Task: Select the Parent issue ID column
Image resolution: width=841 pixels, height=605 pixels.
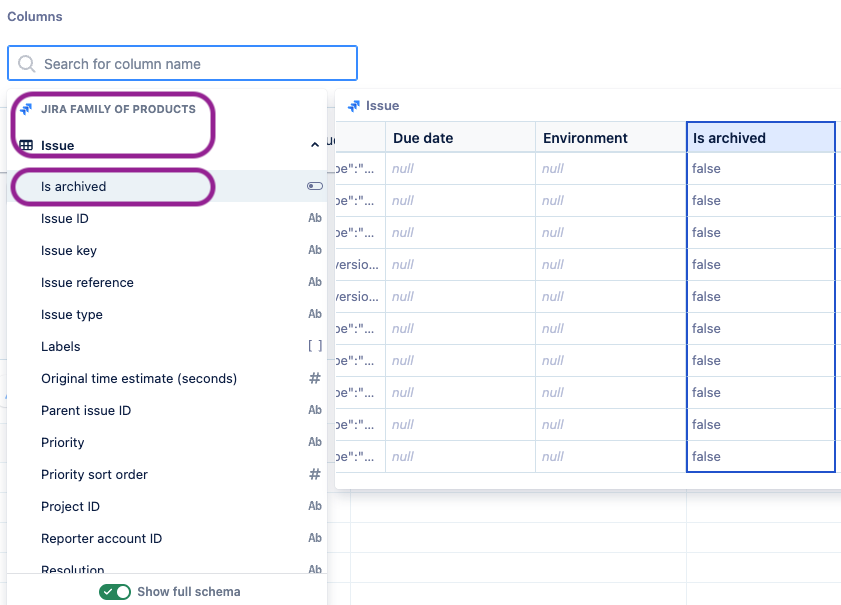Action: [167, 410]
